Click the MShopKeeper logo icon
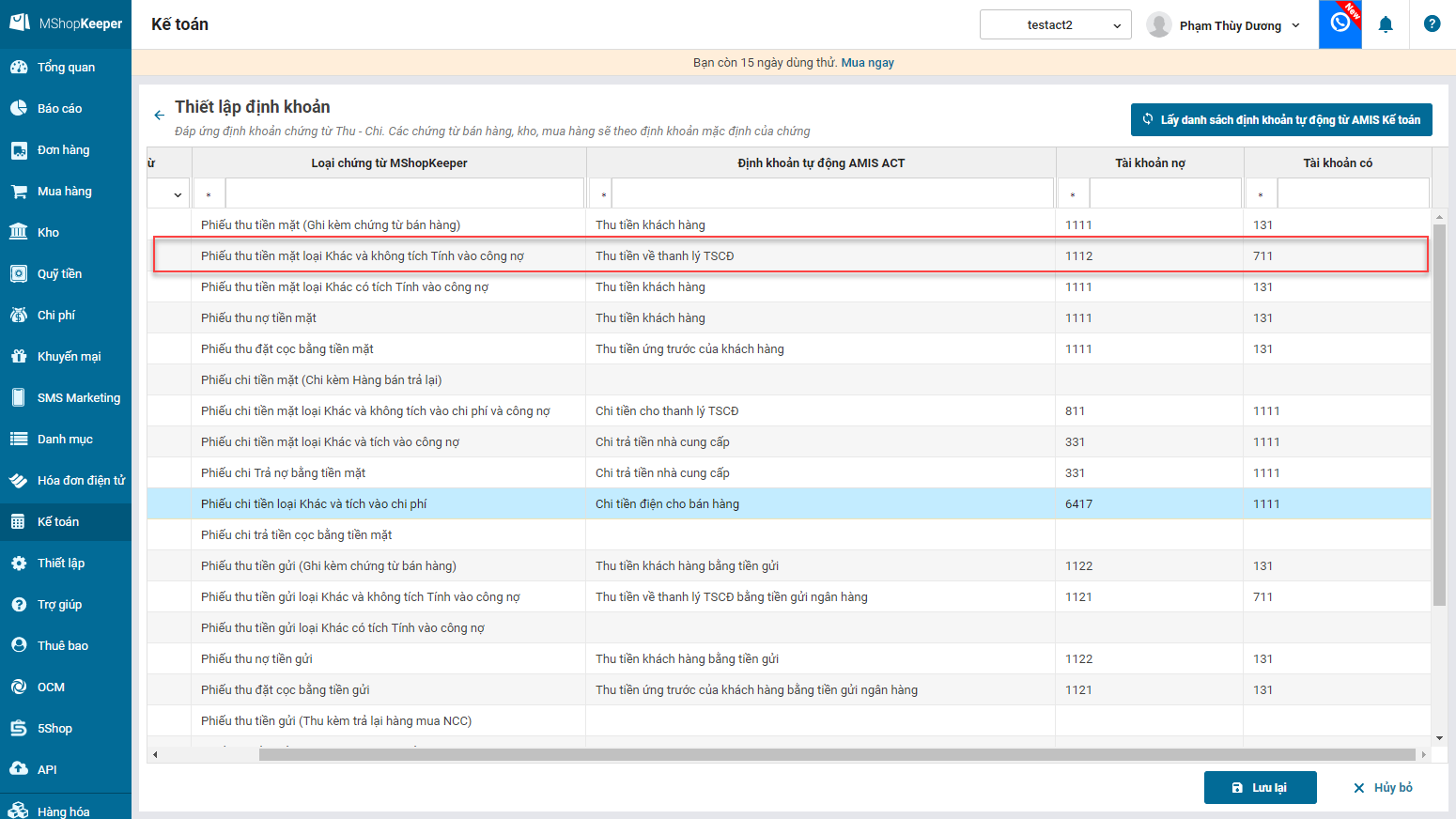The image size is (1456, 819). pyautogui.click(x=20, y=23)
